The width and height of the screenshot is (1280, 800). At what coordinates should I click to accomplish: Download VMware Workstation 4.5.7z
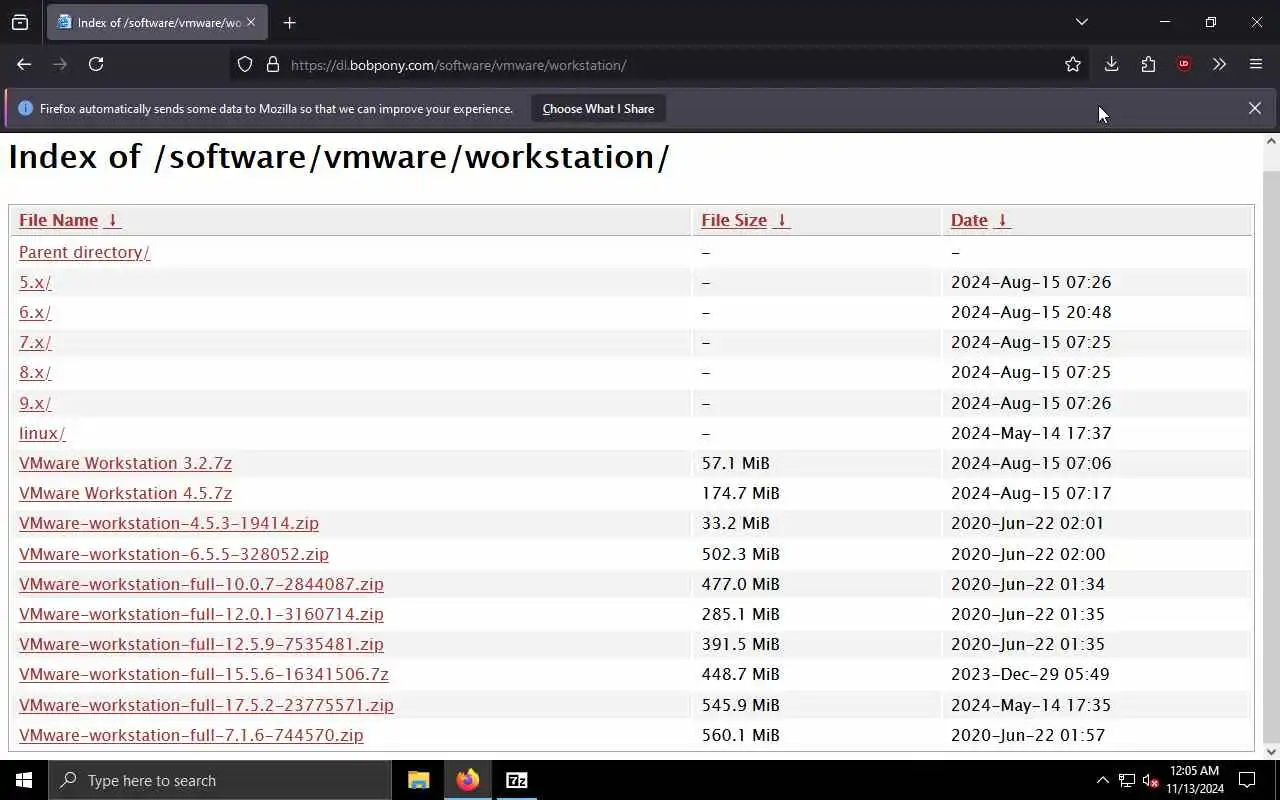tap(125, 493)
